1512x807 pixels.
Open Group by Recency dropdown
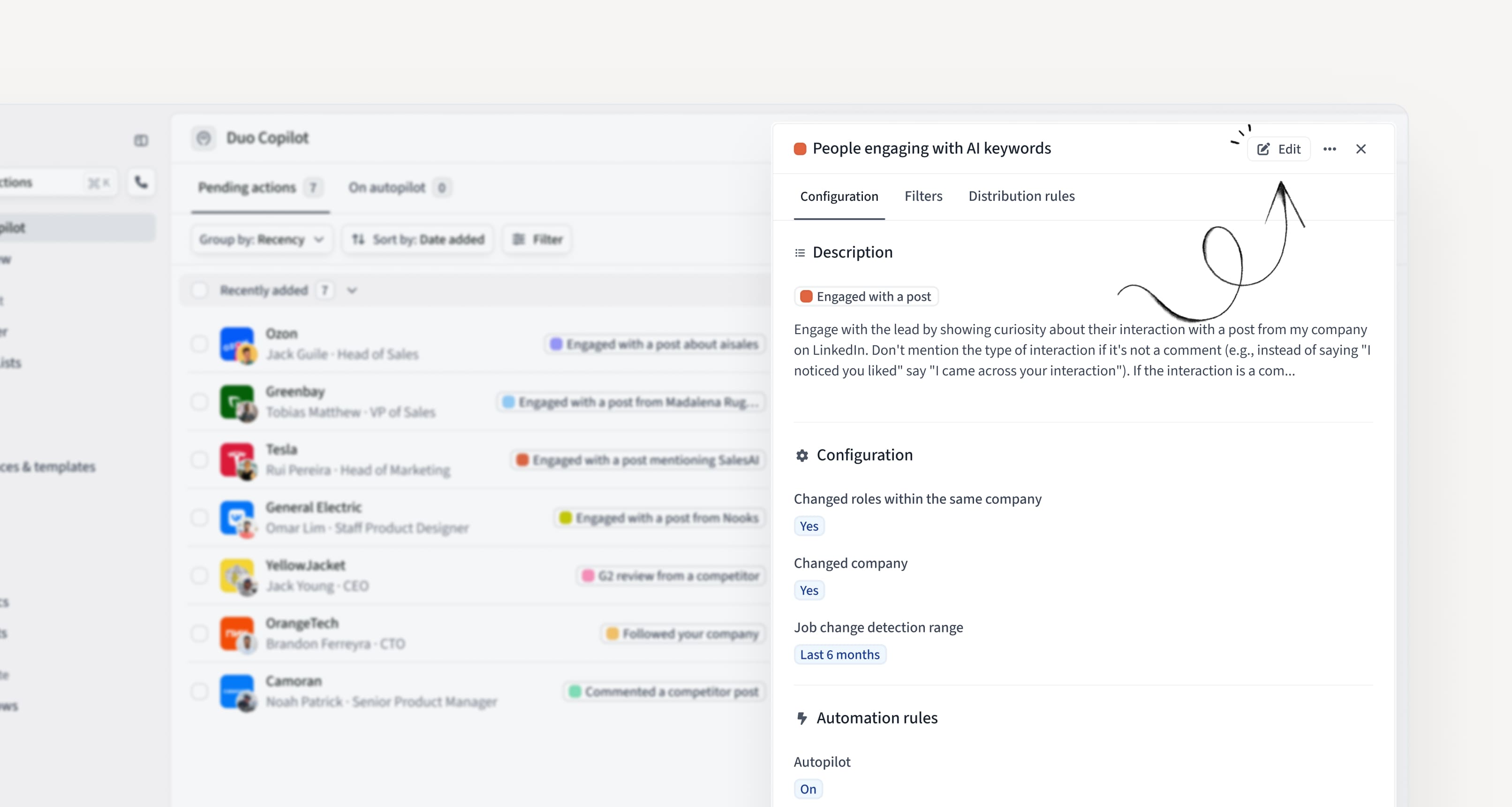(261, 239)
